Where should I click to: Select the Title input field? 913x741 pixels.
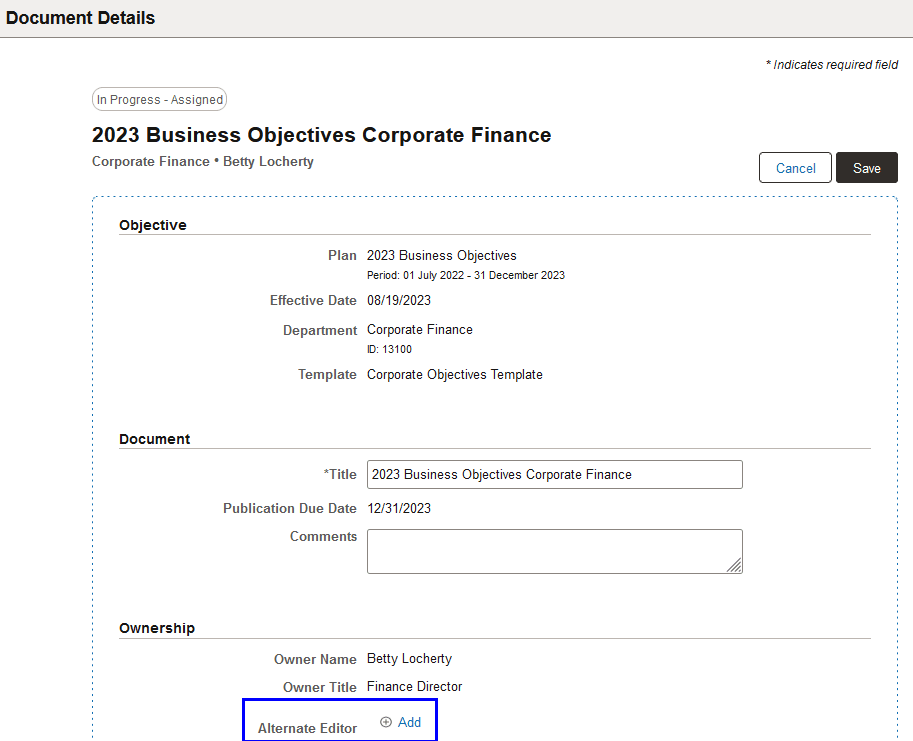point(554,474)
